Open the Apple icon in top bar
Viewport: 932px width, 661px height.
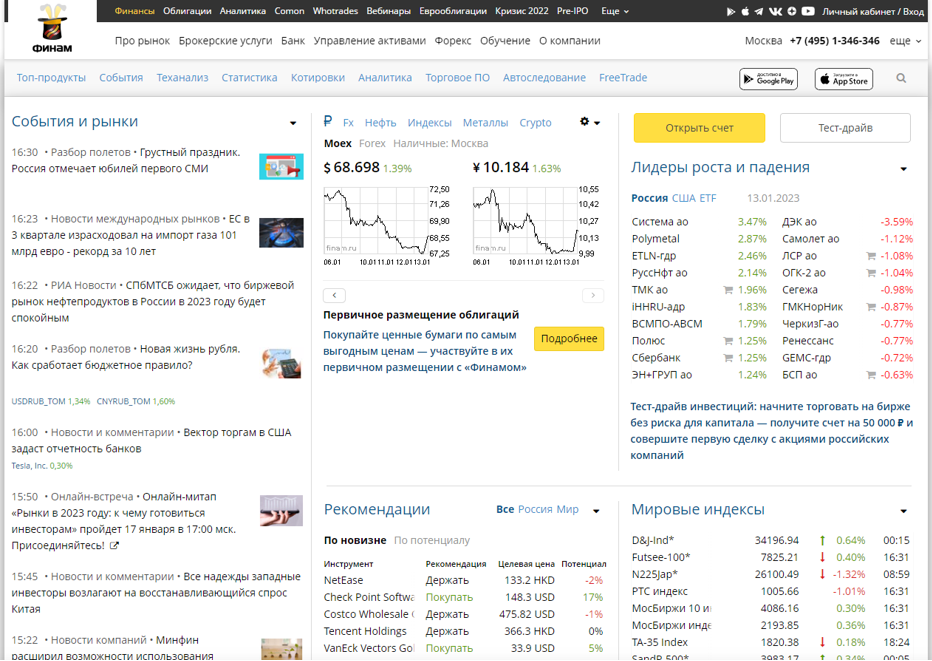(x=745, y=11)
